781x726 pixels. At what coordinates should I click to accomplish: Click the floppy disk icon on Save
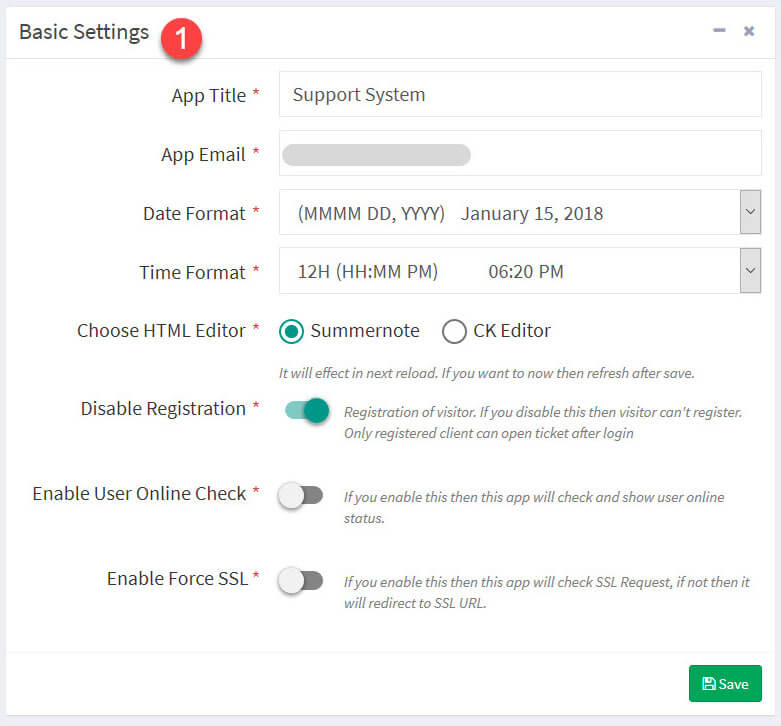click(708, 684)
